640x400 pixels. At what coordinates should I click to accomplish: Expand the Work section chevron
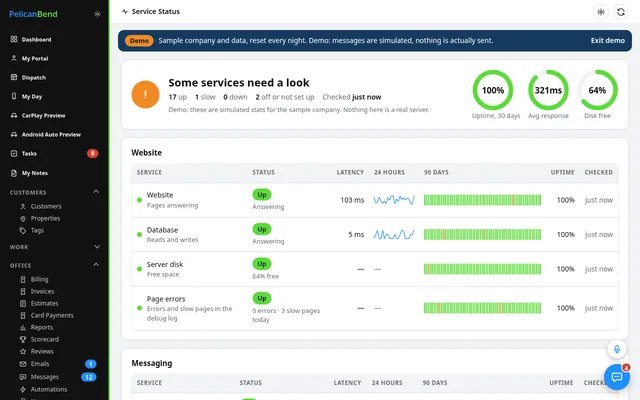(x=97, y=247)
